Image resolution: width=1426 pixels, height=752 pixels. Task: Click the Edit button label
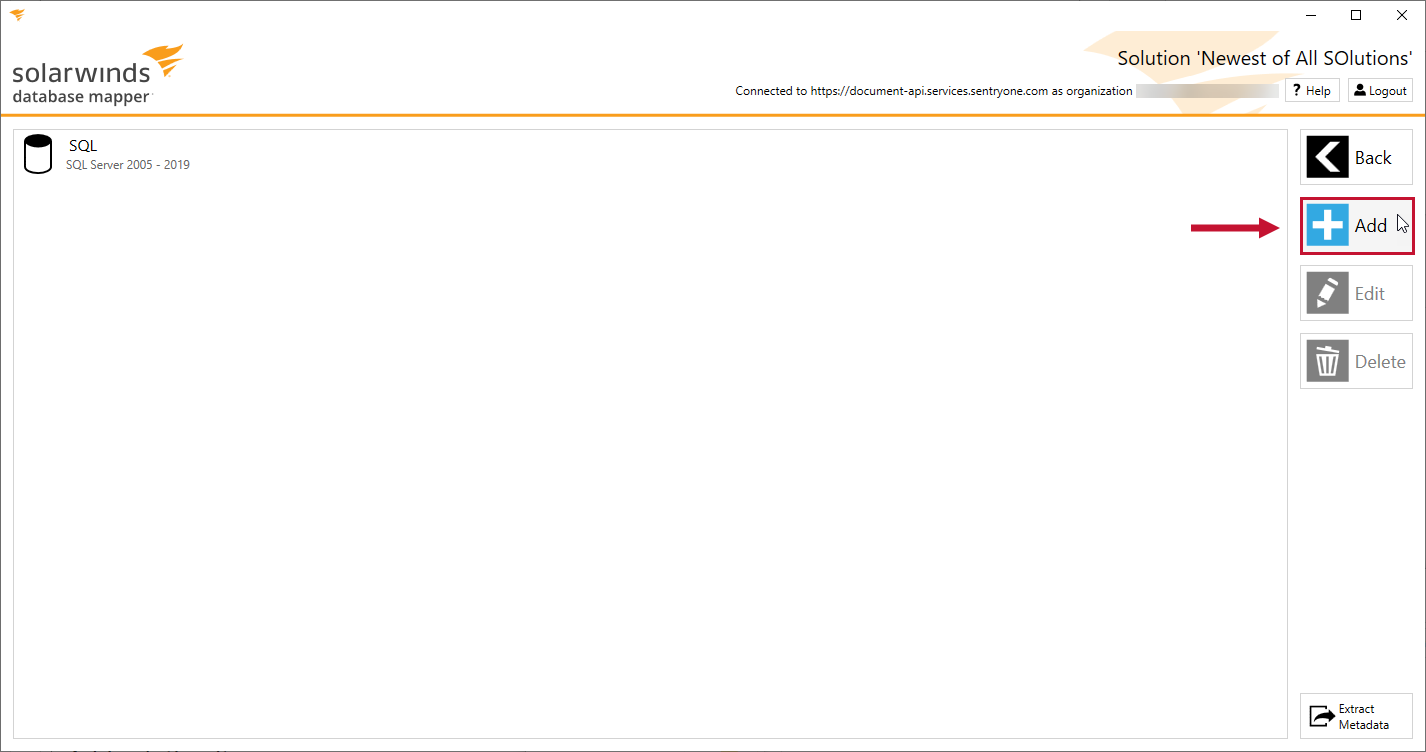pos(1370,294)
